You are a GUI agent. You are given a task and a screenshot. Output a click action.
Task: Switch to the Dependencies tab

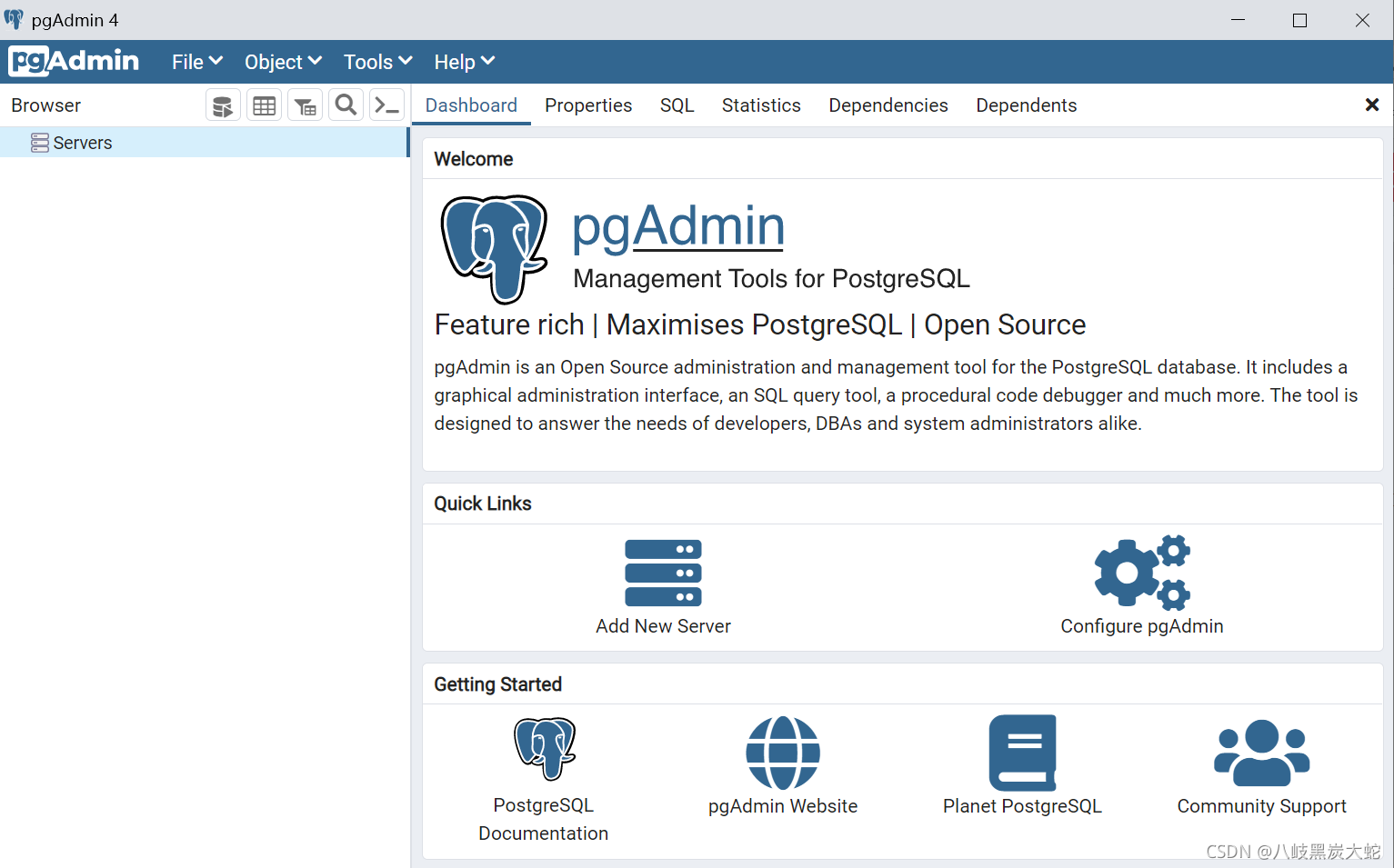click(888, 105)
